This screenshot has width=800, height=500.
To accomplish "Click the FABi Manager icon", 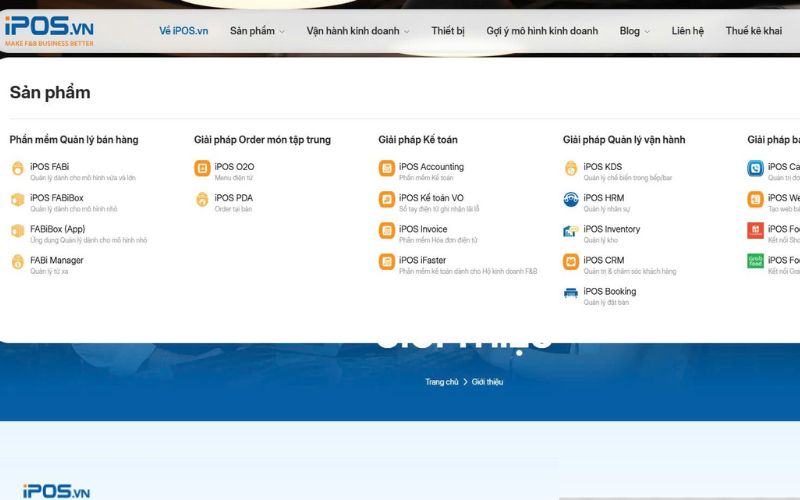I will 17,262.
